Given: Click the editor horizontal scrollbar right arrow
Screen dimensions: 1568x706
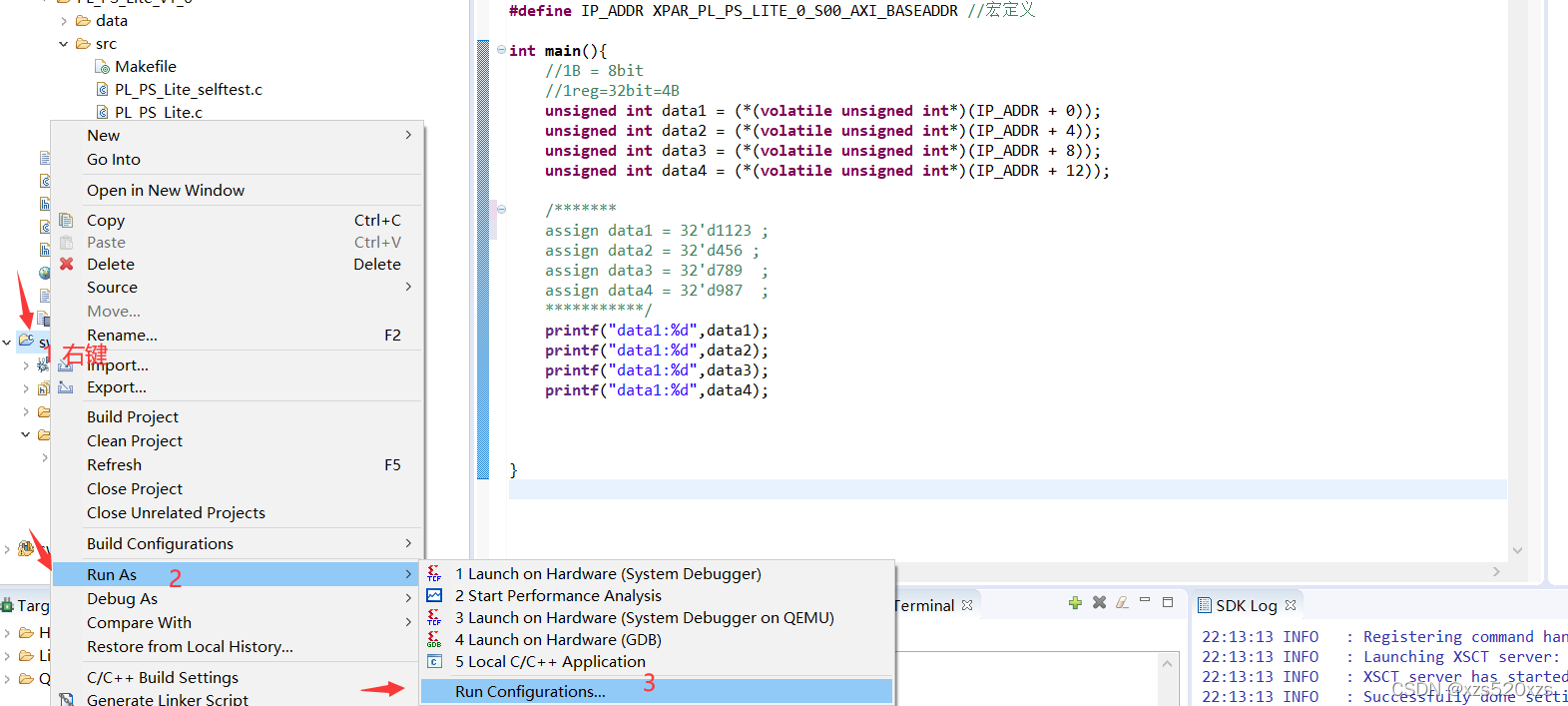Looking at the screenshot, I should tap(1496, 571).
